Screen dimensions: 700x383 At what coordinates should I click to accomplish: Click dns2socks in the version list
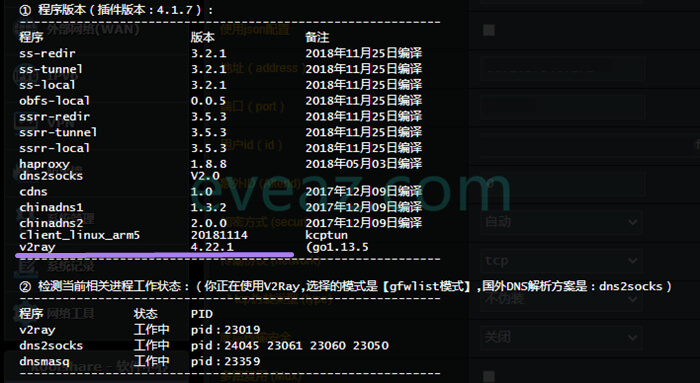click(51, 176)
